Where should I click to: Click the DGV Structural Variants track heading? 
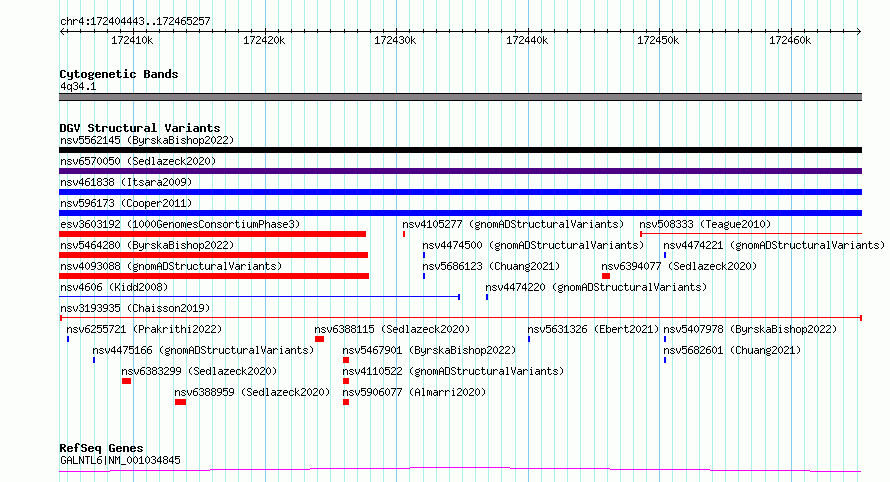click(x=140, y=128)
